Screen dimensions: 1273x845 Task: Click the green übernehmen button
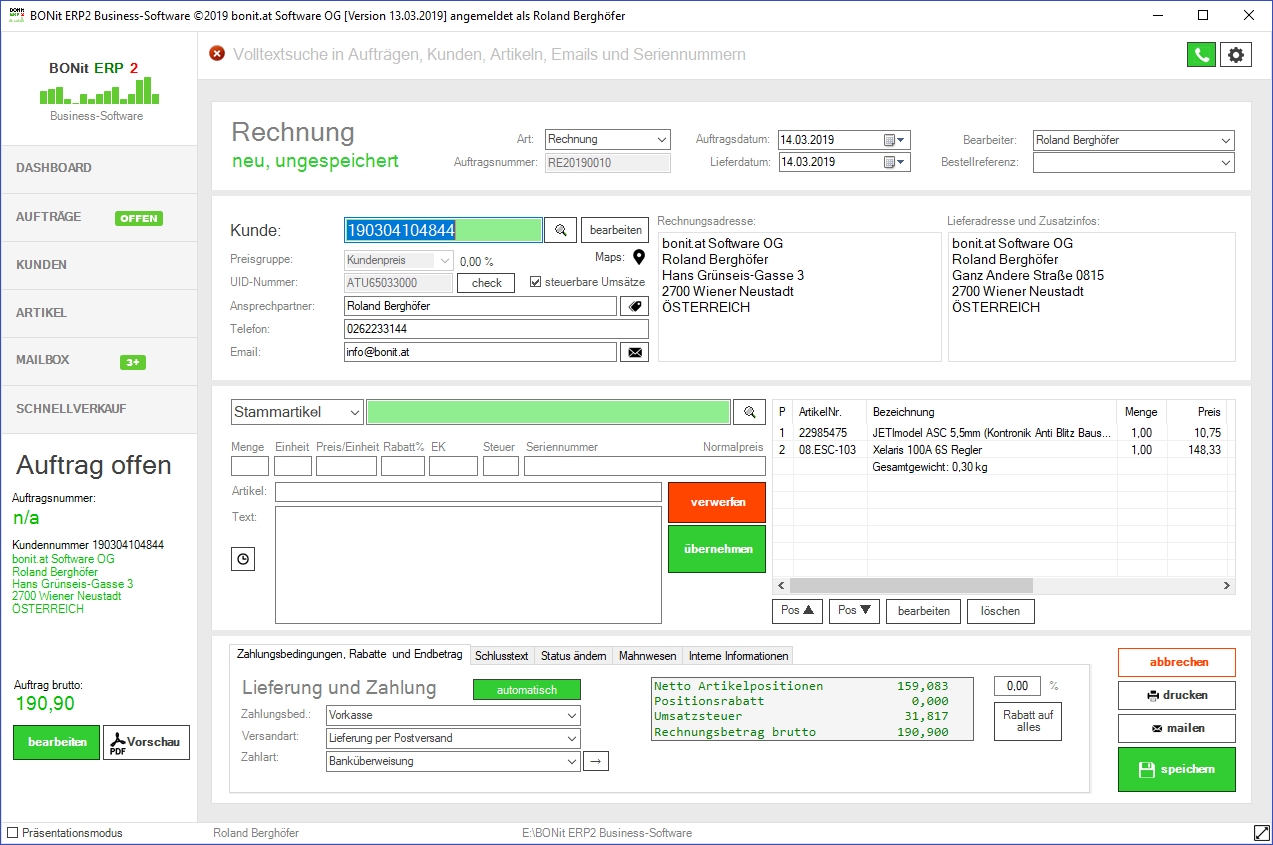tap(717, 549)
